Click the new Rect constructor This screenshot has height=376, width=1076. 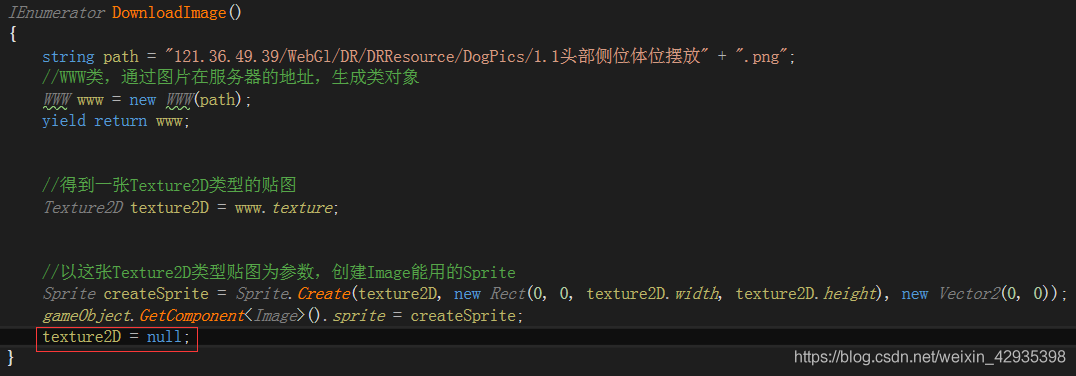point(490,294)
